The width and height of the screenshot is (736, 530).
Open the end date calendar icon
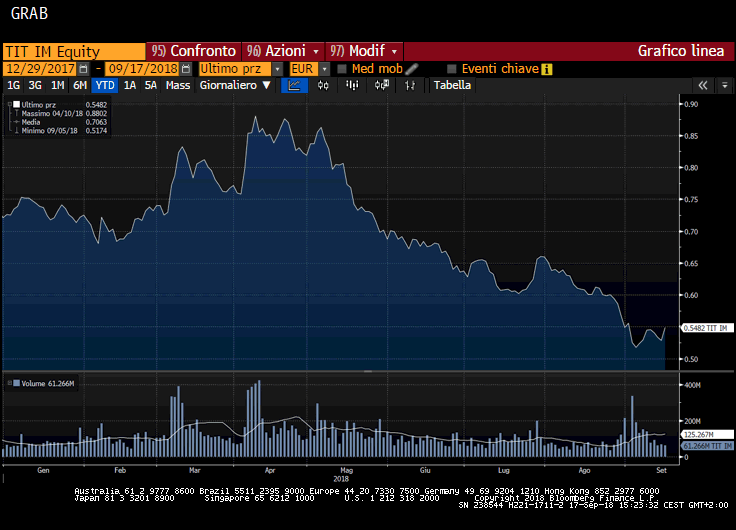(186, 69)
